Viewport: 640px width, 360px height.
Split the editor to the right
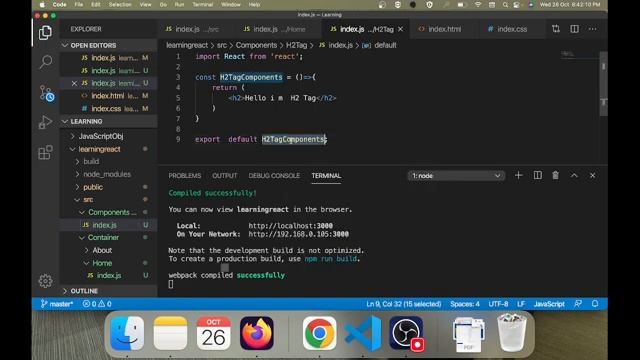click(574, 29)
